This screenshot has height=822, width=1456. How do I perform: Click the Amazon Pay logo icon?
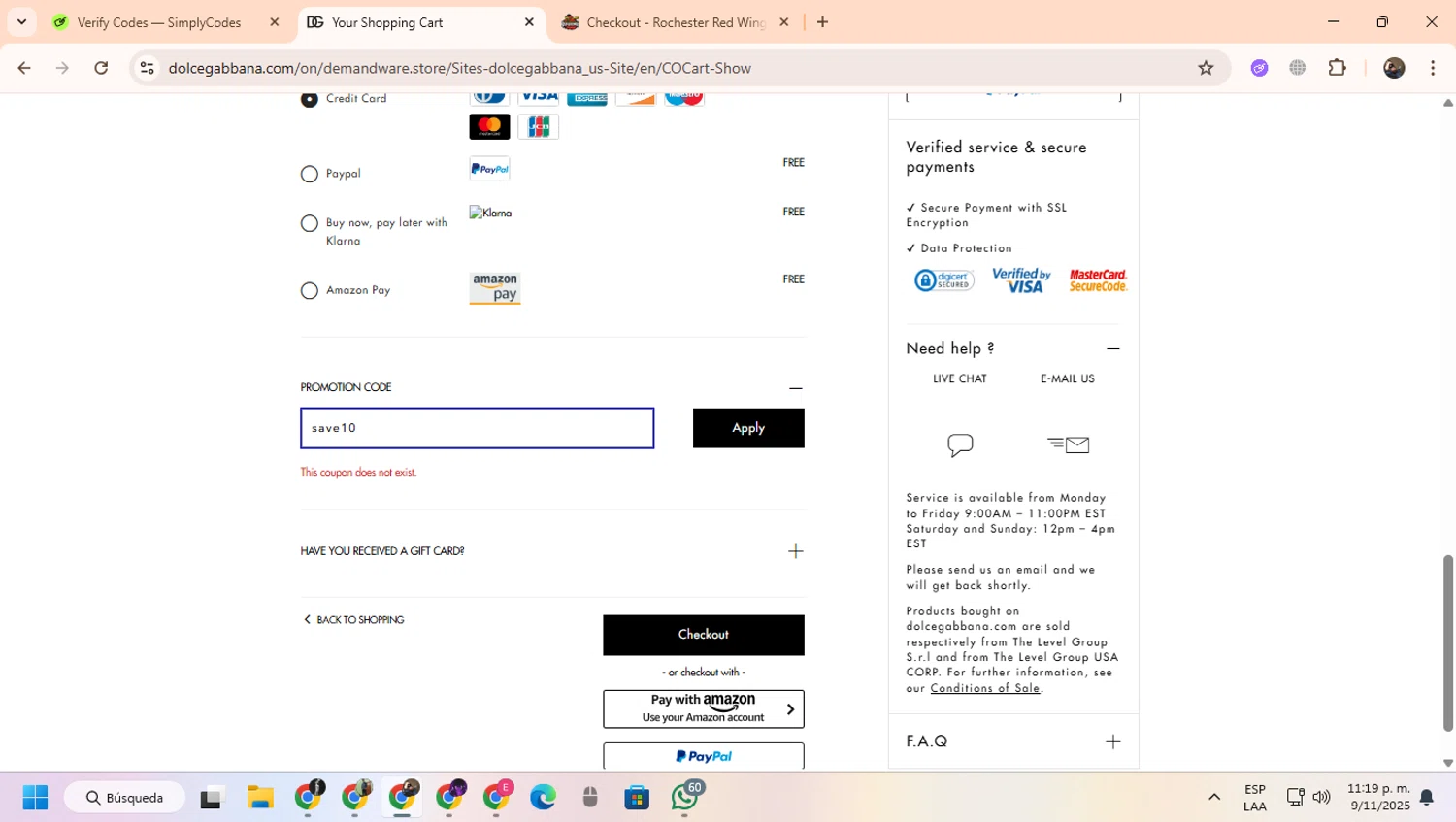click(x=495, y=288)
